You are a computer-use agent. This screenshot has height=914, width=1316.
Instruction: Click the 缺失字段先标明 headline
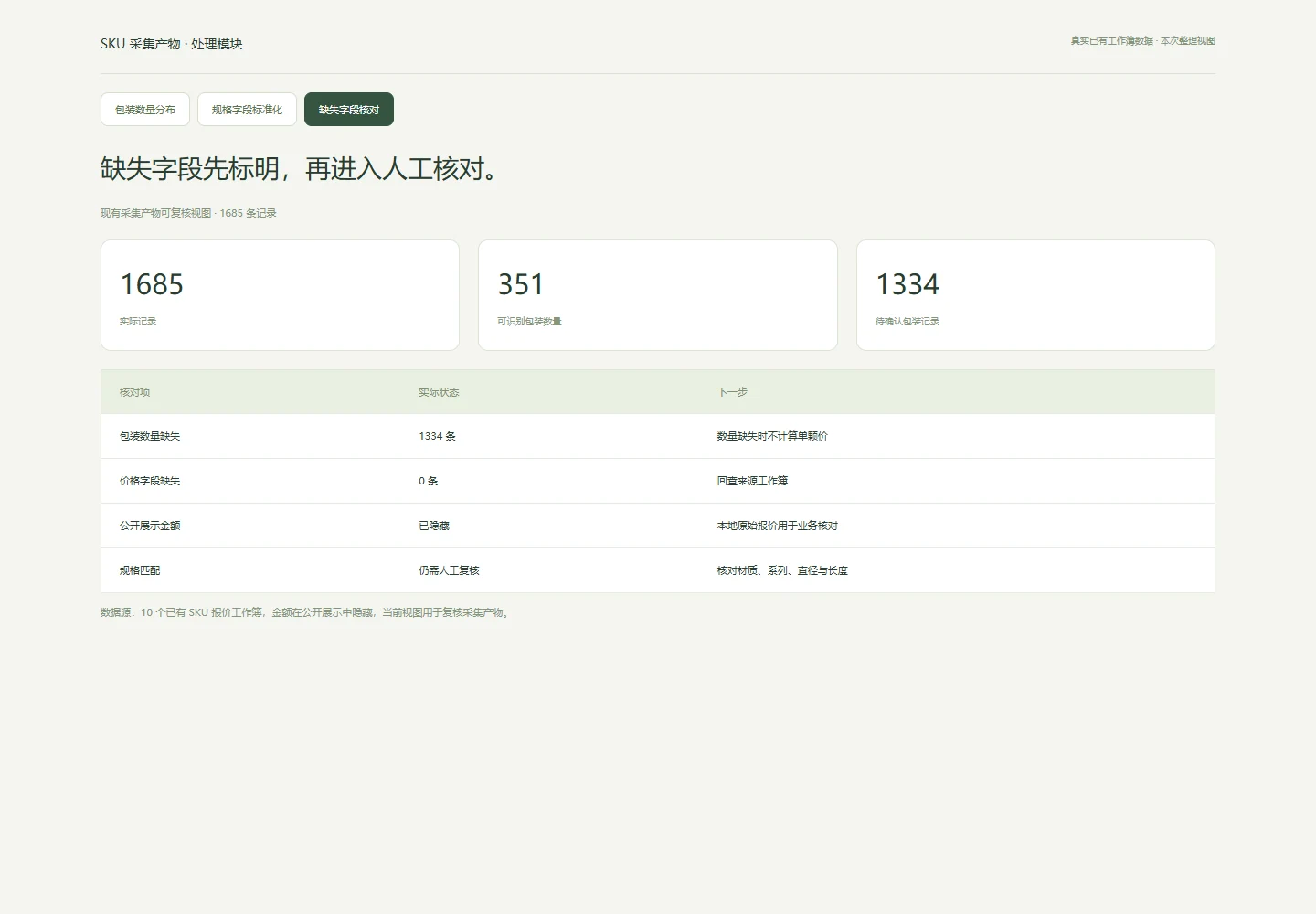(300, 169)
